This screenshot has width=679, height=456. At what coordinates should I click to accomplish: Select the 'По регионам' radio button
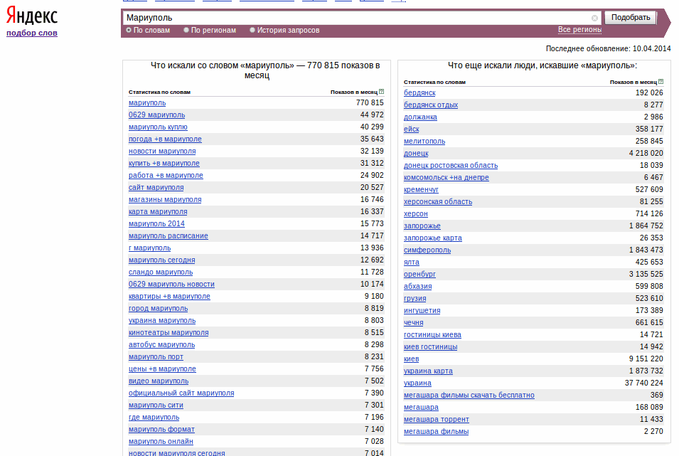pos(186,30)
